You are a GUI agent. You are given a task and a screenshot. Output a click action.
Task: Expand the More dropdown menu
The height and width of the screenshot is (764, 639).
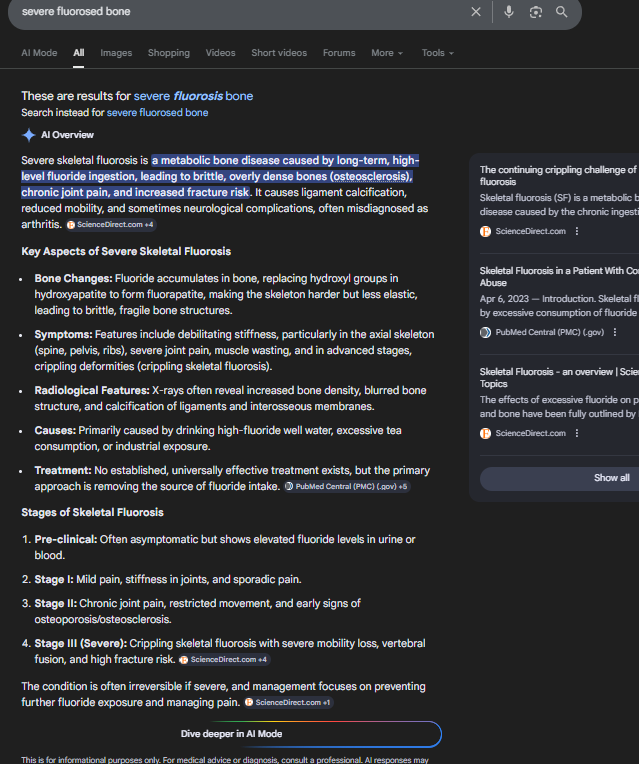click(387, 53)
